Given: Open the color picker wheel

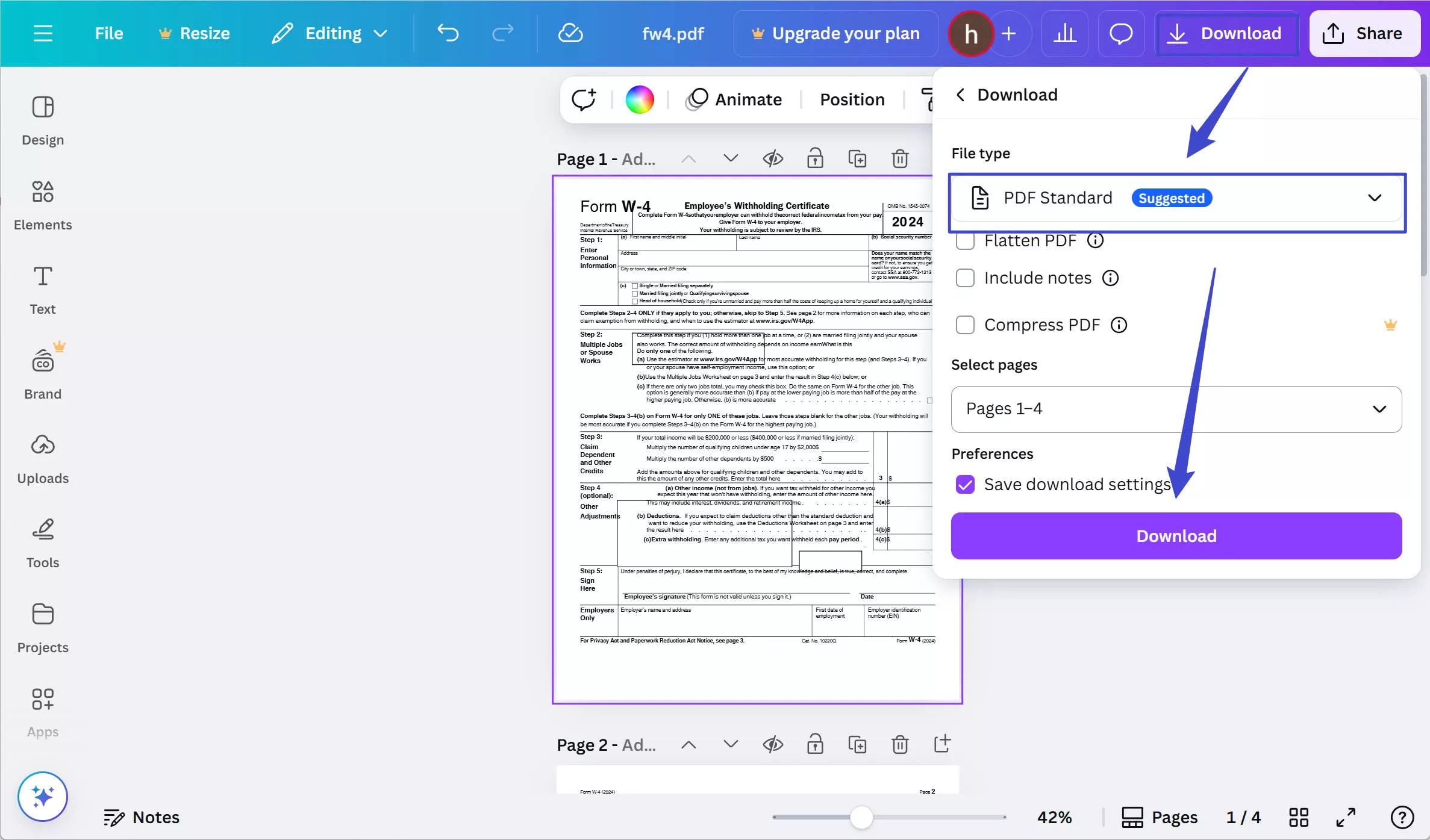Looking at the screenshot, I should pyautogui.click(x=639, y=99).
